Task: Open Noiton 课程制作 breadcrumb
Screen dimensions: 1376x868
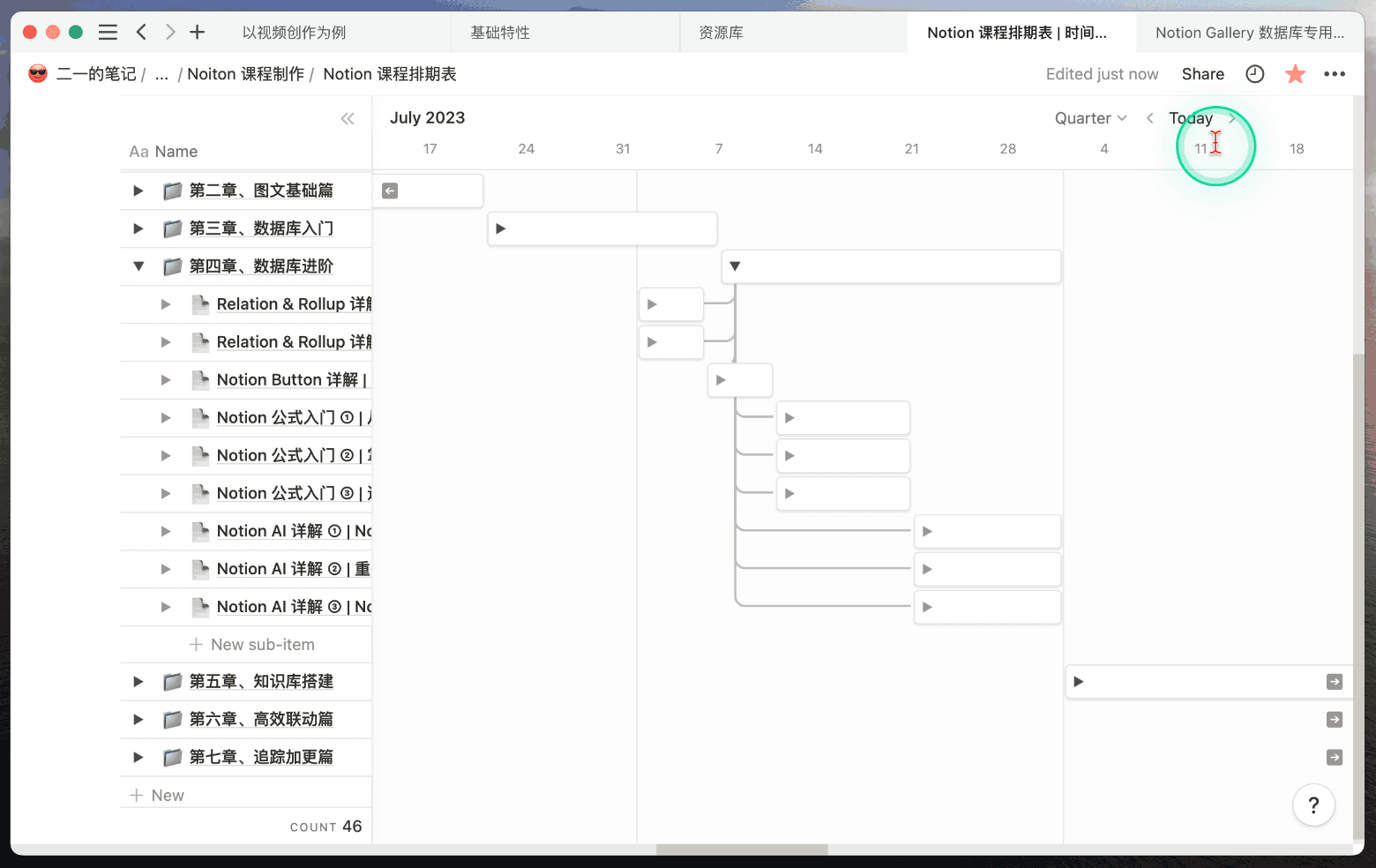Action: pyautogui.click(x=245, y=74)
